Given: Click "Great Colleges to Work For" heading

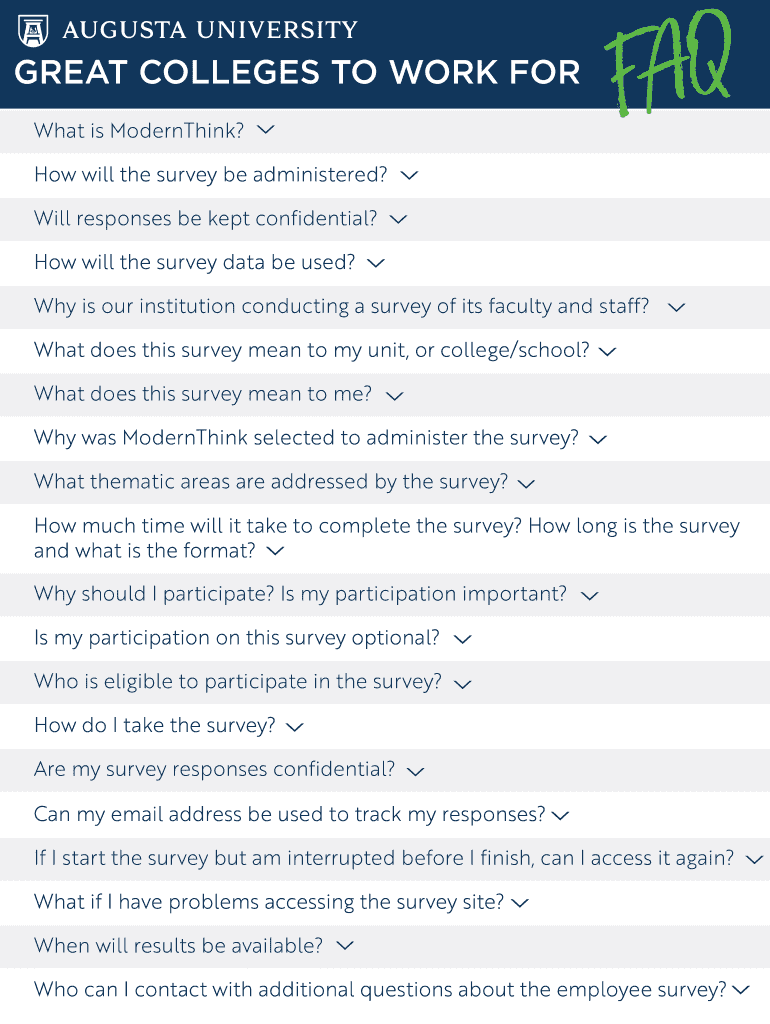Looking at the screenshot, I should coord(297,72).
